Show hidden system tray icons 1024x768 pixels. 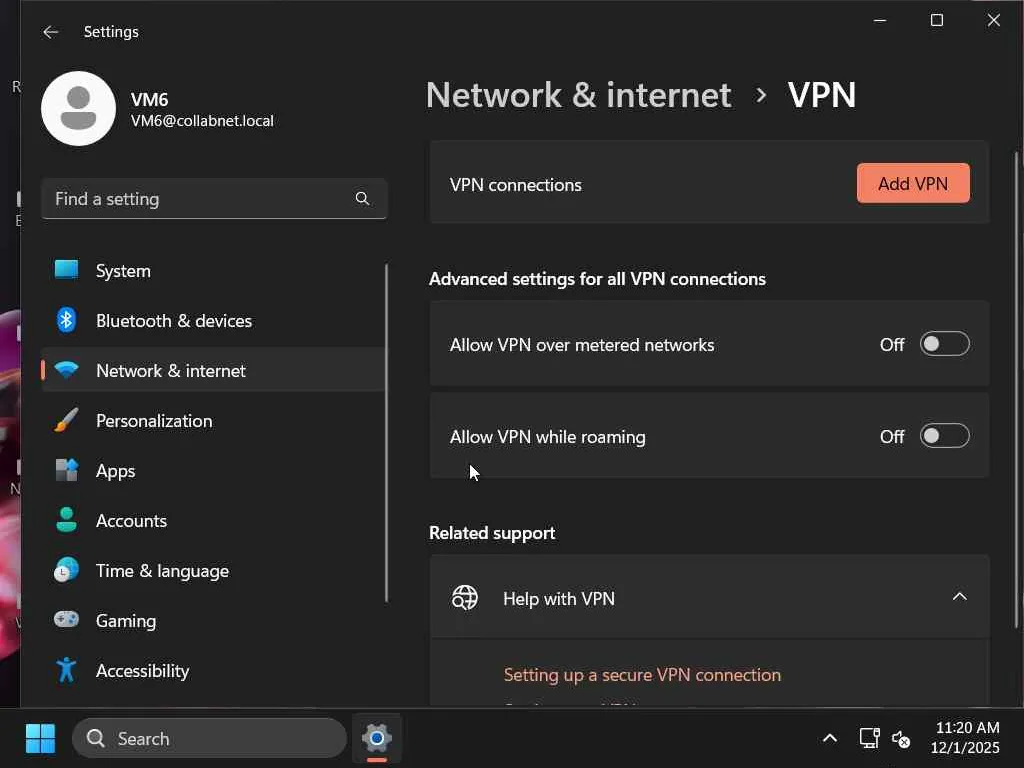click(829, 739)
